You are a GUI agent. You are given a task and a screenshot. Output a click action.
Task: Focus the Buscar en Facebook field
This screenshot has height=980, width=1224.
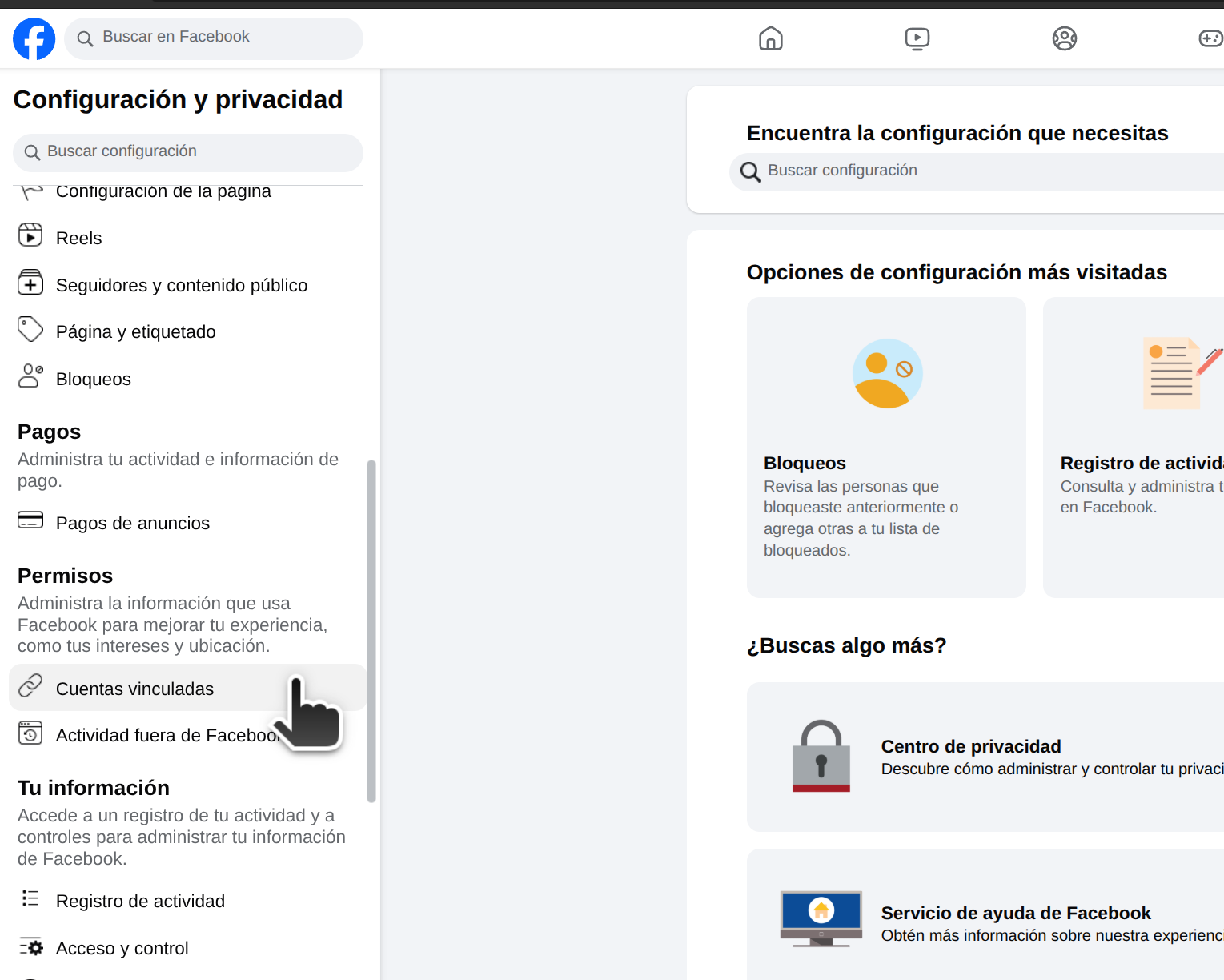(214, 38)
